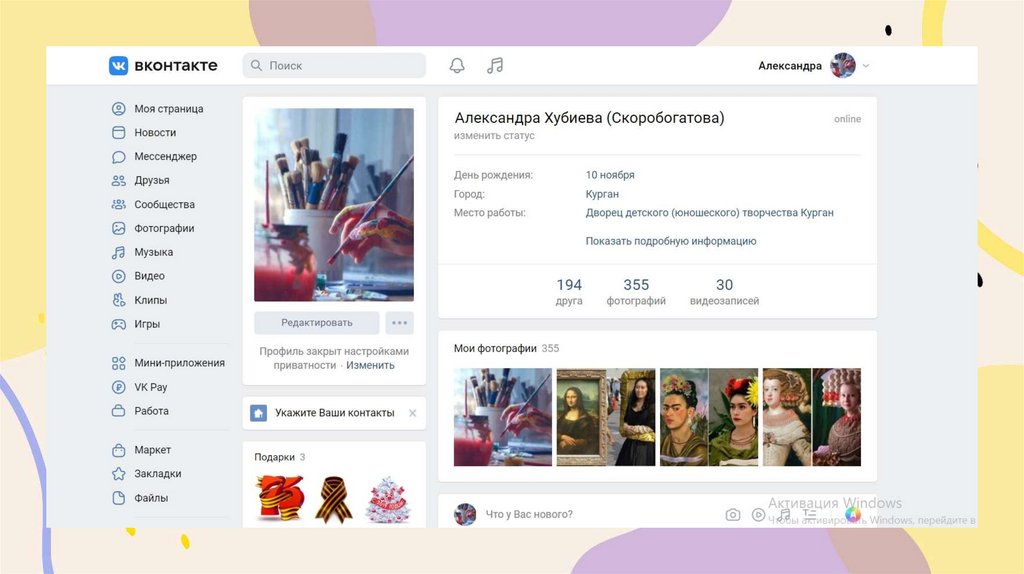Click the Александра Хубиева (Скоробогатова) profile name
This screenshot has height=574, width=1024.
tap(589, 118)
